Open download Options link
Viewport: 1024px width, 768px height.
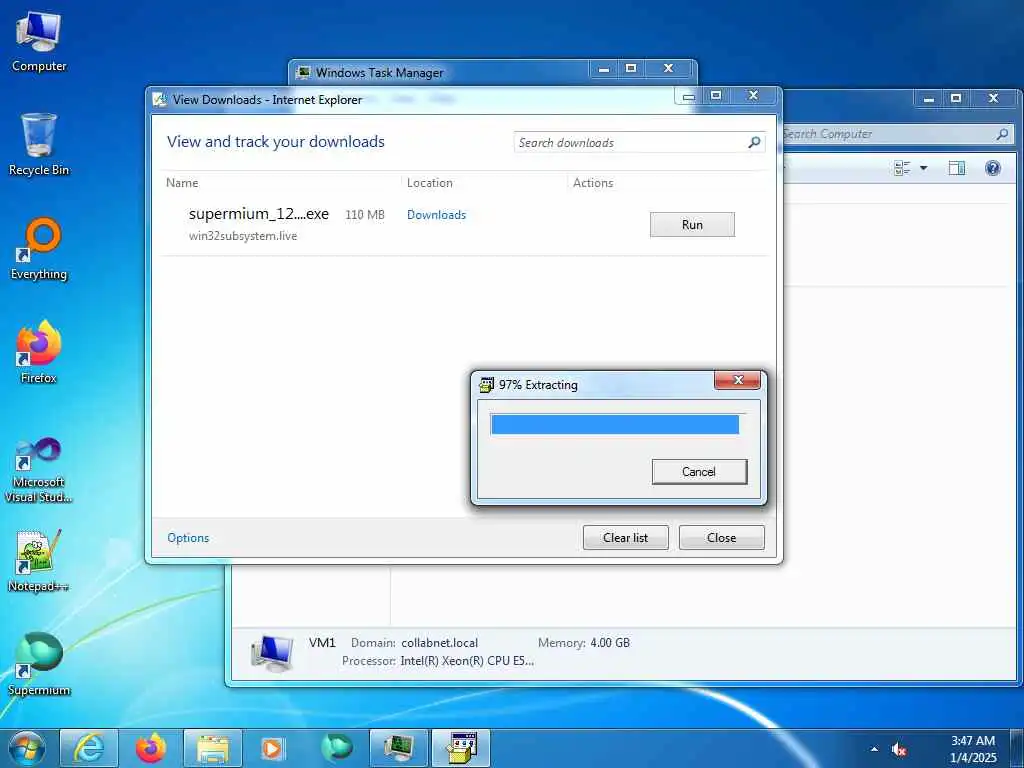[188, 537]
